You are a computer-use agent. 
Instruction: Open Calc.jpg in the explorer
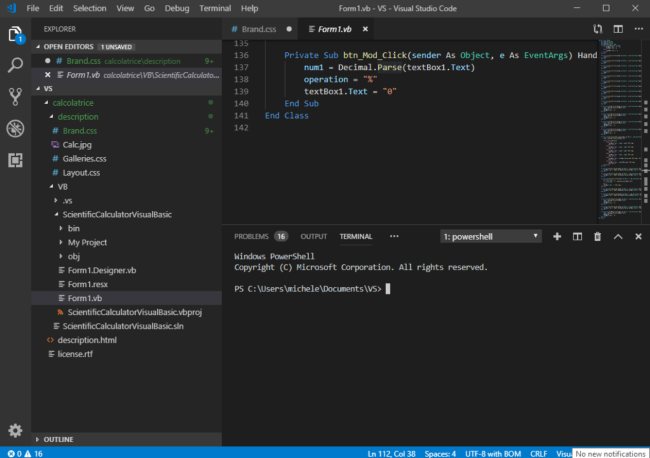pos(77,145)
